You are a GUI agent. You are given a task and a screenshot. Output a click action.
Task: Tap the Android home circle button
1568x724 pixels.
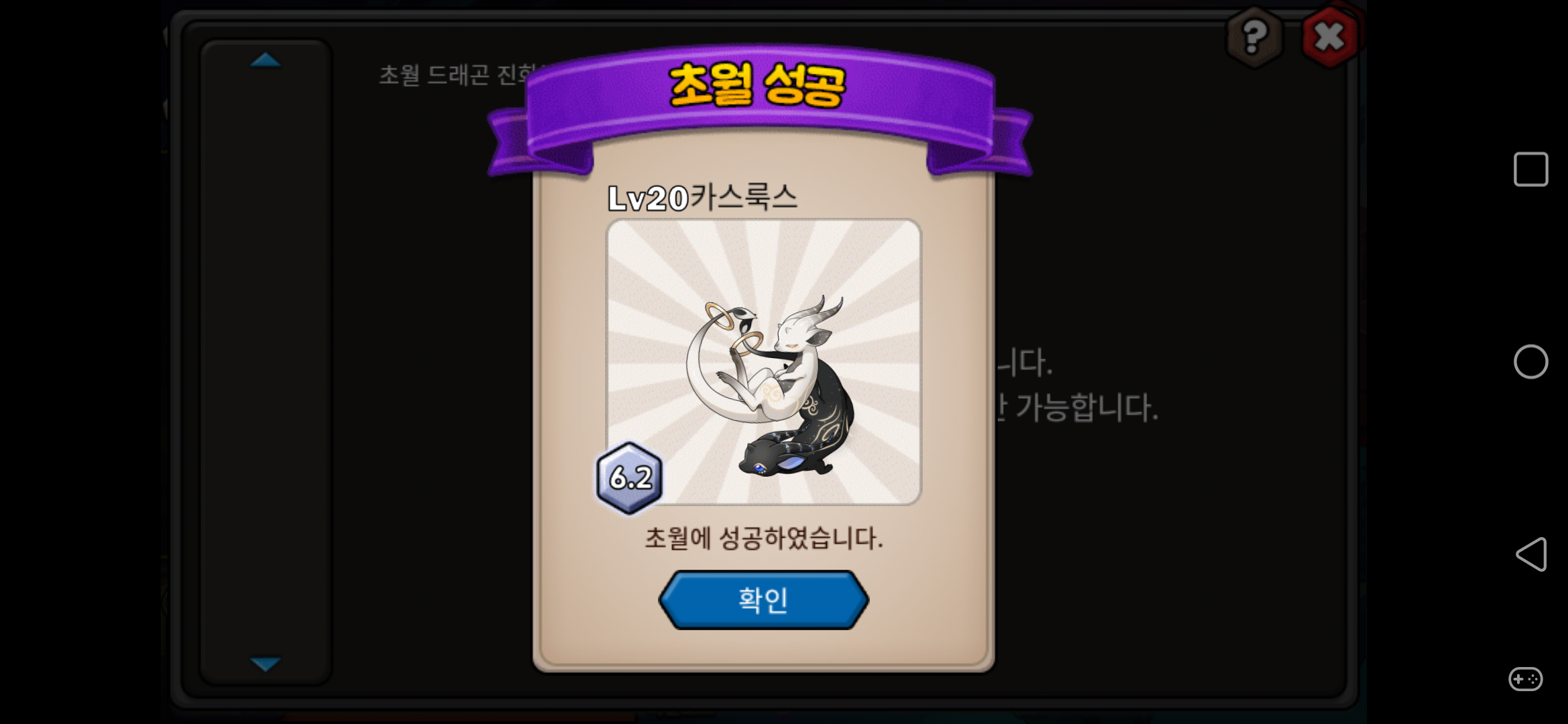coord(1530,362)
